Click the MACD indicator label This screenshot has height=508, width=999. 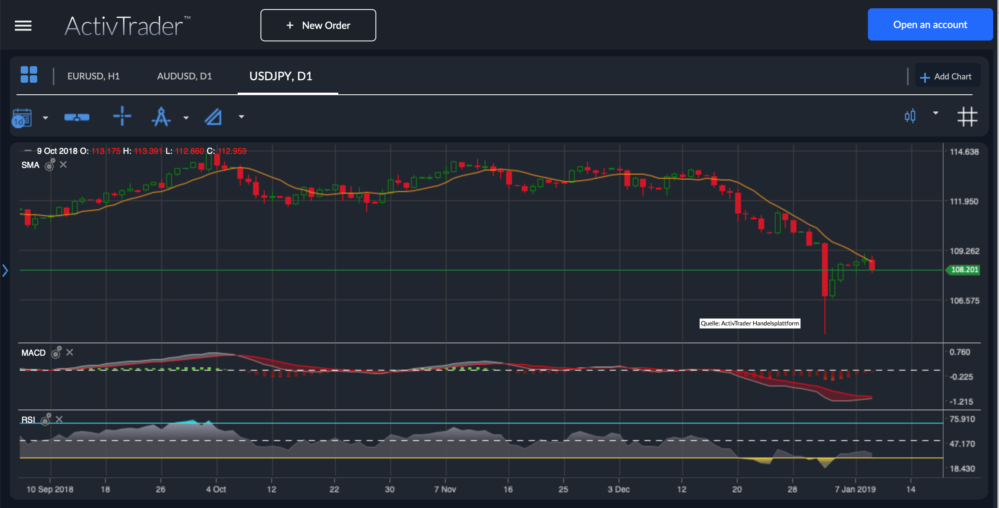click(x=33, y=352)
